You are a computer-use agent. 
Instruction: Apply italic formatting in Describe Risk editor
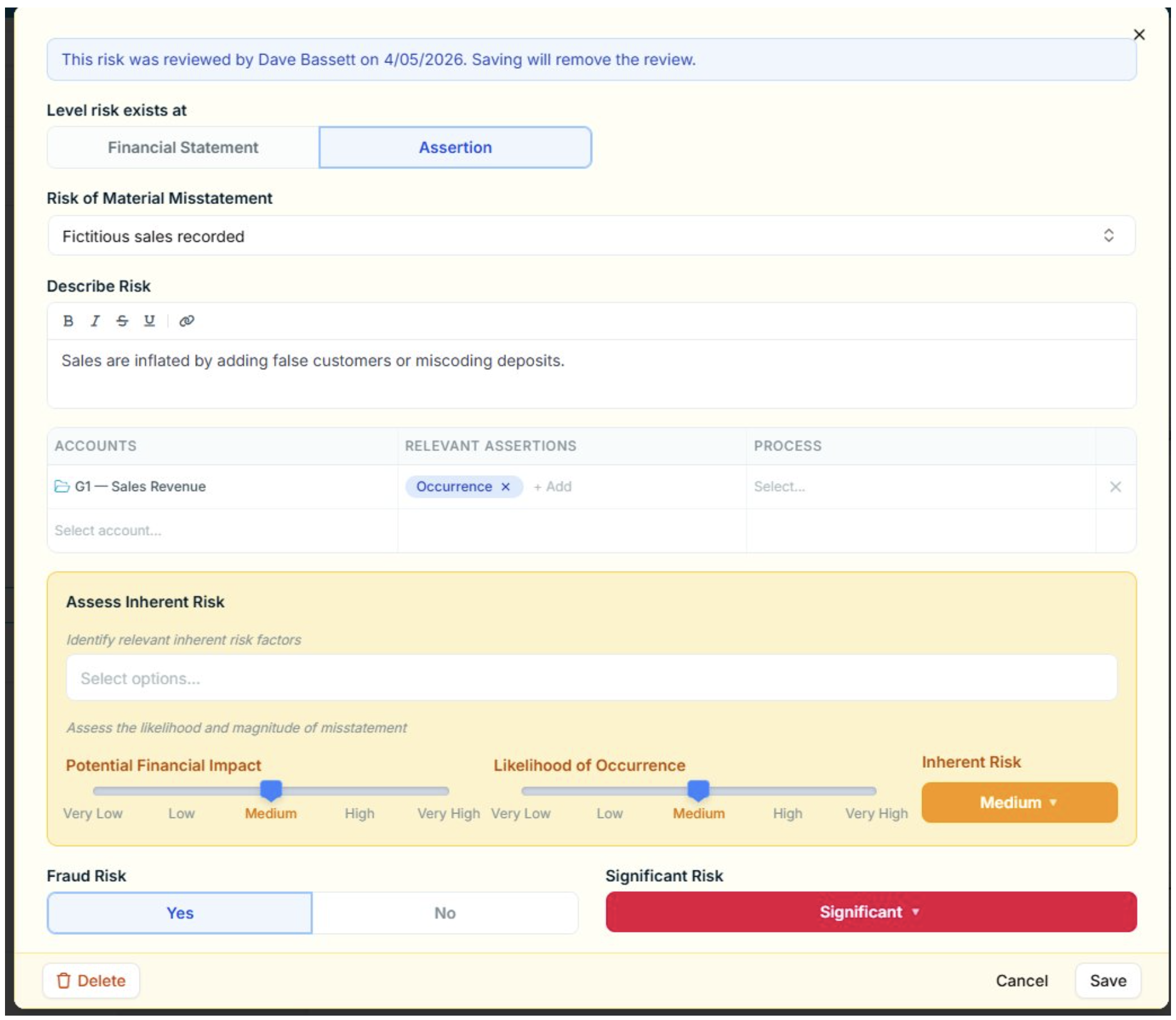(x=95, y=321)
